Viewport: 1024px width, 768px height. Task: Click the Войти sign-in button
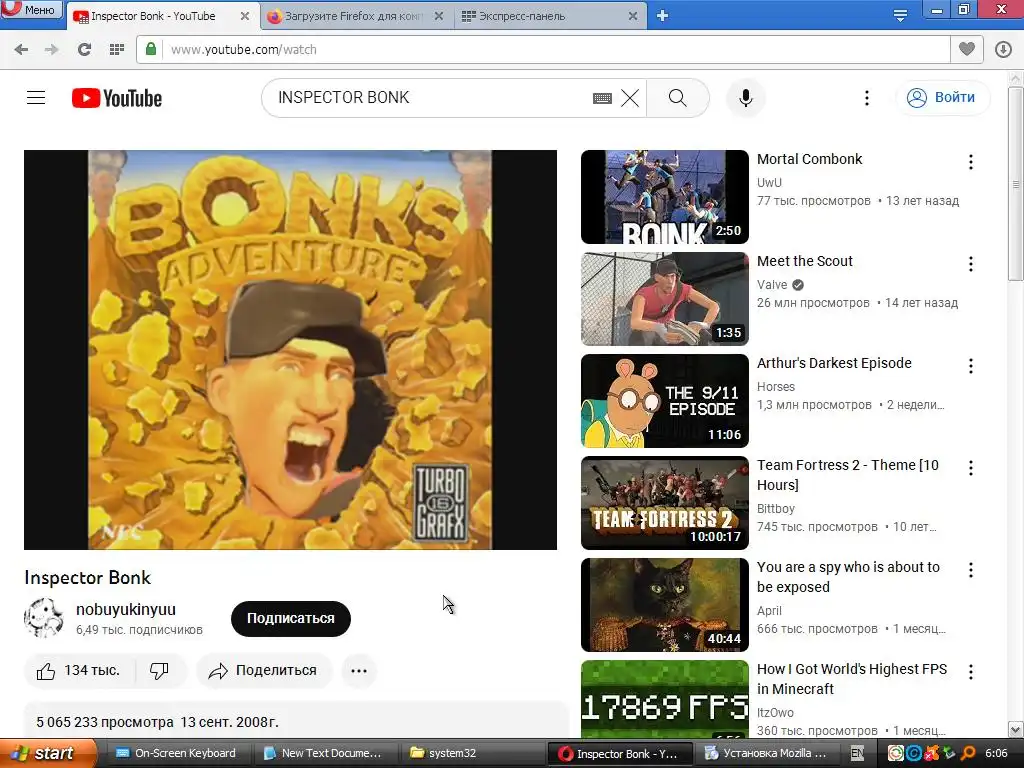point(943,98)
